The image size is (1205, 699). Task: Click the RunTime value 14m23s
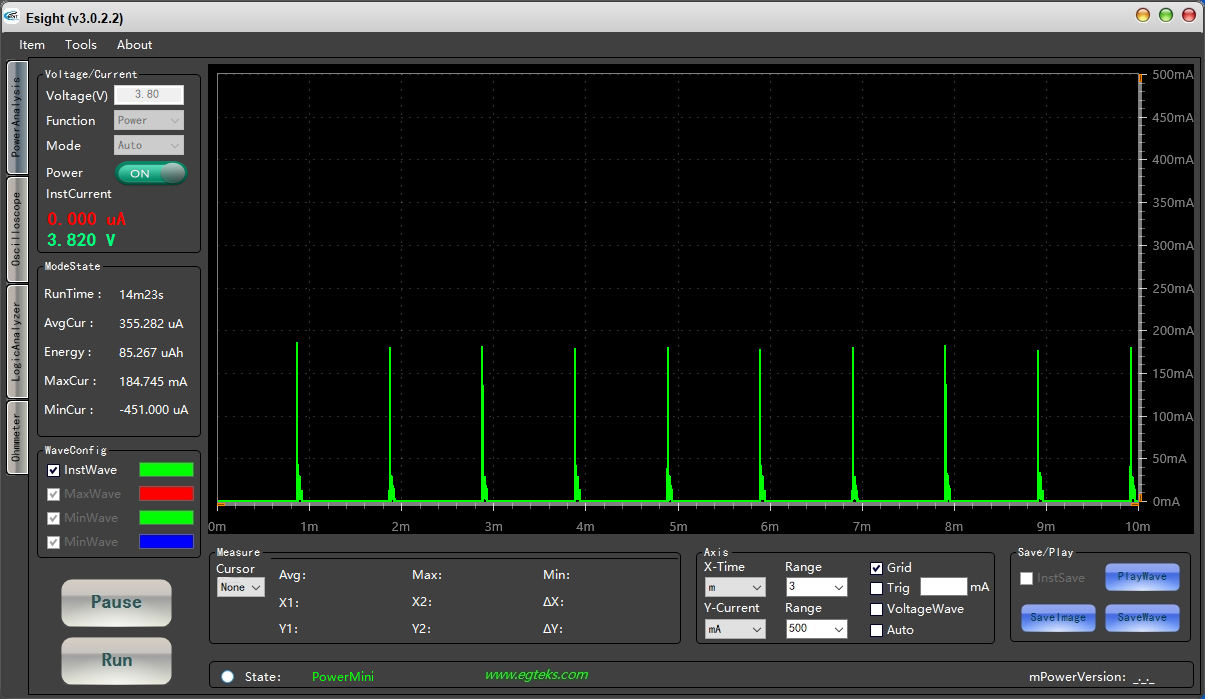[141, 295]
